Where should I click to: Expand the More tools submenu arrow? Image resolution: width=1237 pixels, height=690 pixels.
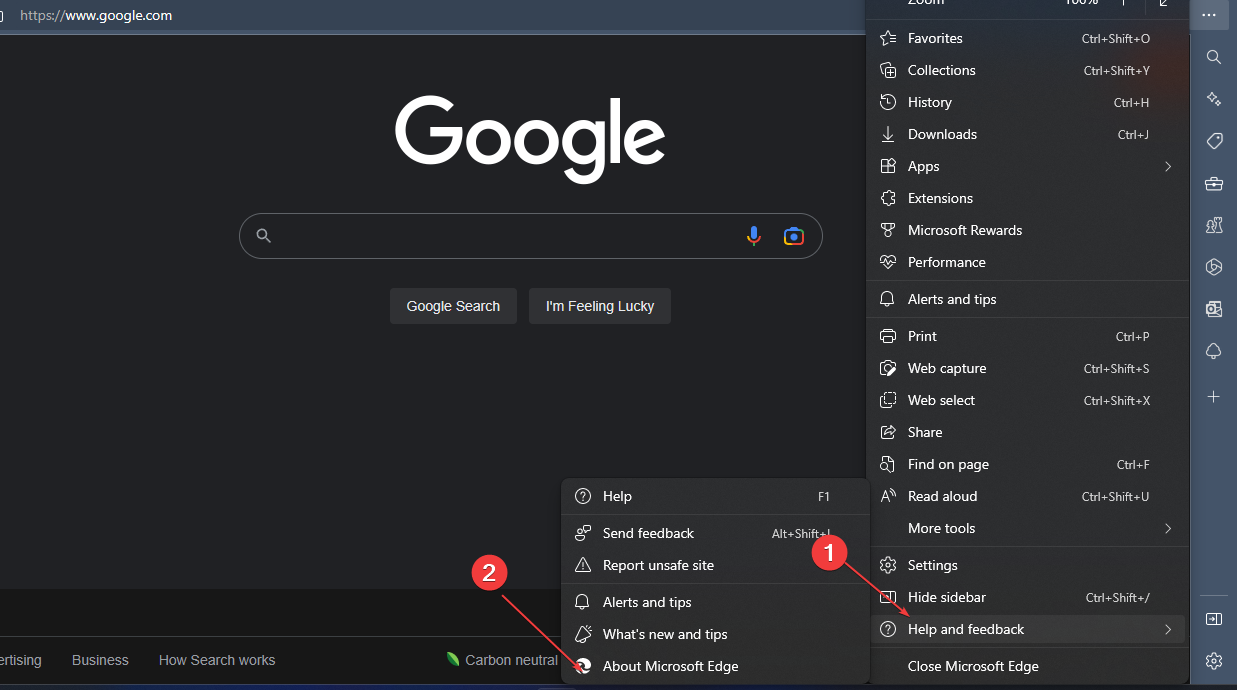(1167, 528)
